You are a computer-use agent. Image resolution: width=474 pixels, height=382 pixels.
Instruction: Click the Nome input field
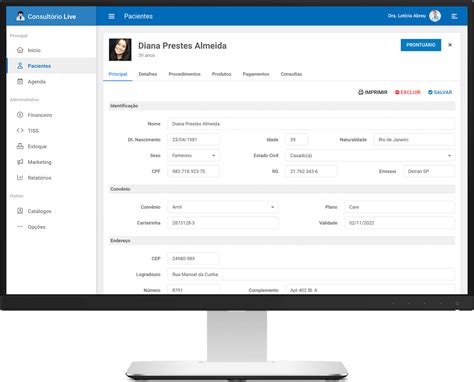311,124
